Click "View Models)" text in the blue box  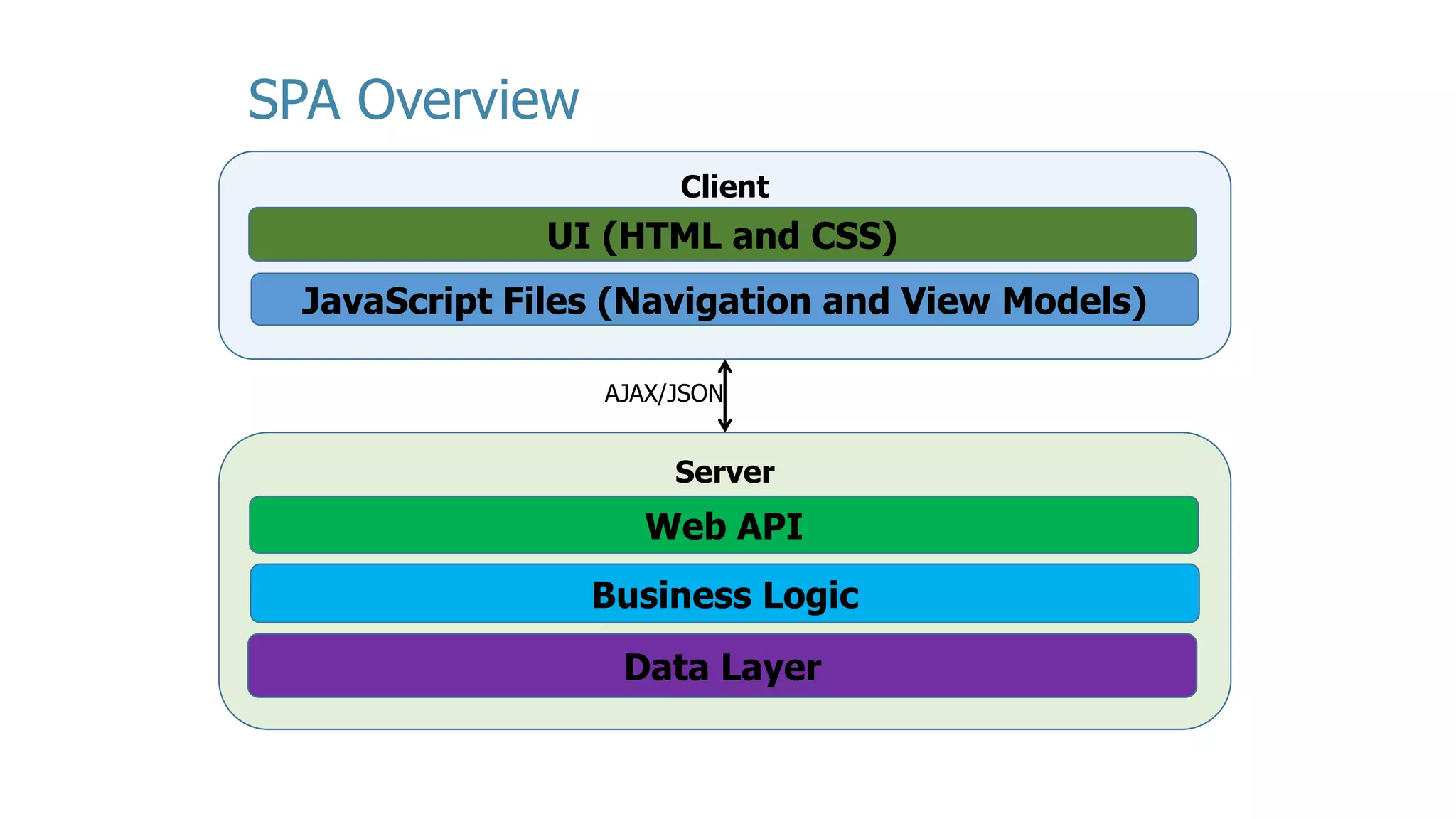pos(1024,301)
